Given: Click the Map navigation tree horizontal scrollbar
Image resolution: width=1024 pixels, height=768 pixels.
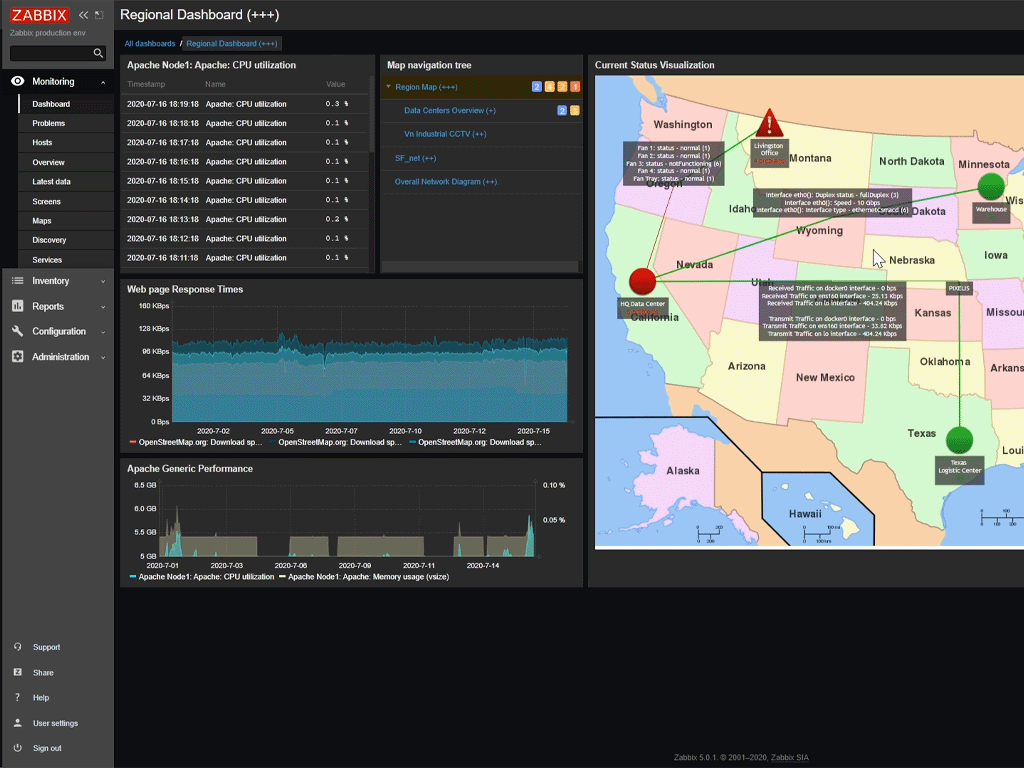Looking at the screenshot, I should pyautogui.click(x=480, y=266).
